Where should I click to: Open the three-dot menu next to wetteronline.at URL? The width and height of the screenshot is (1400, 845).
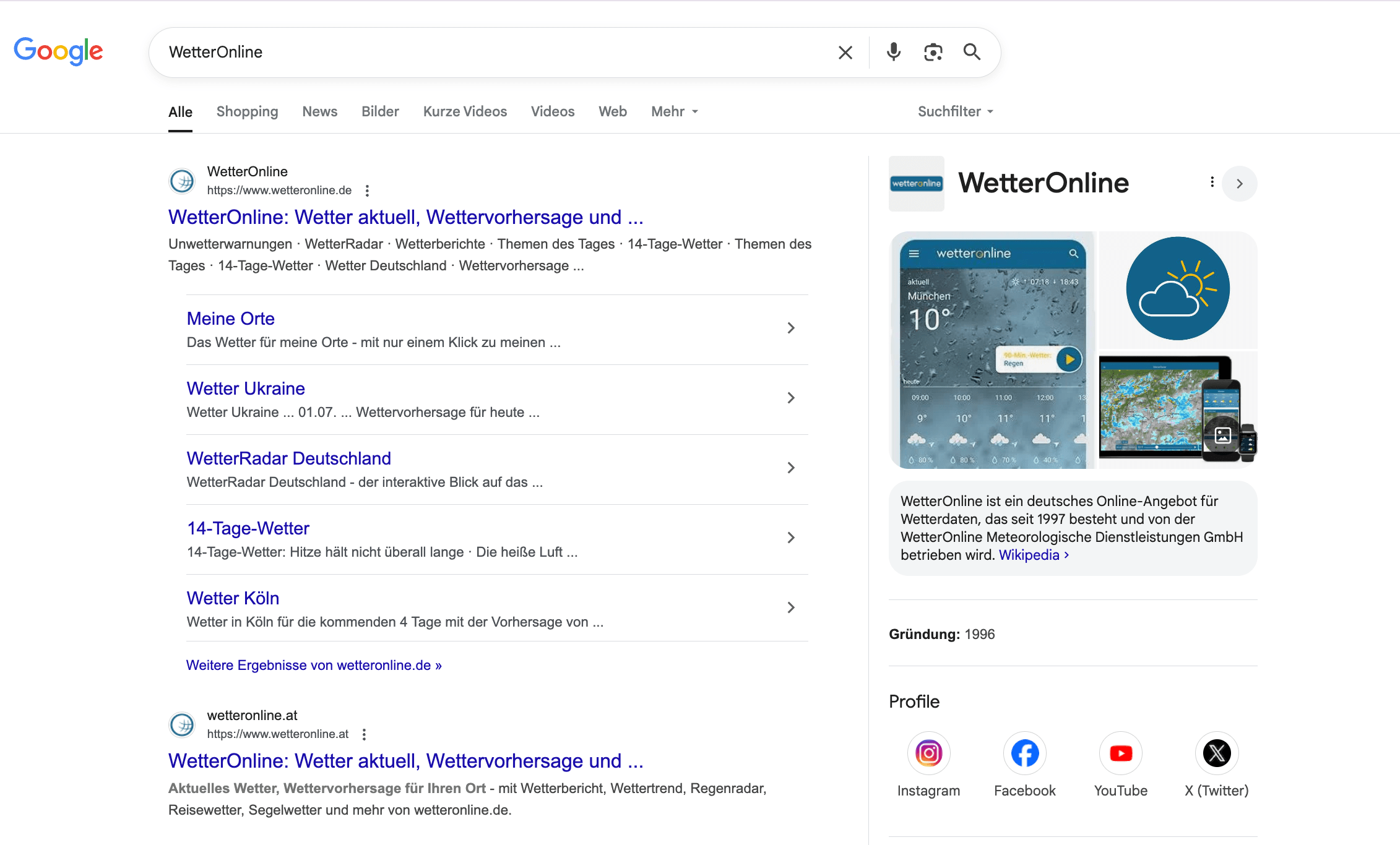click(x=364, y=734)
